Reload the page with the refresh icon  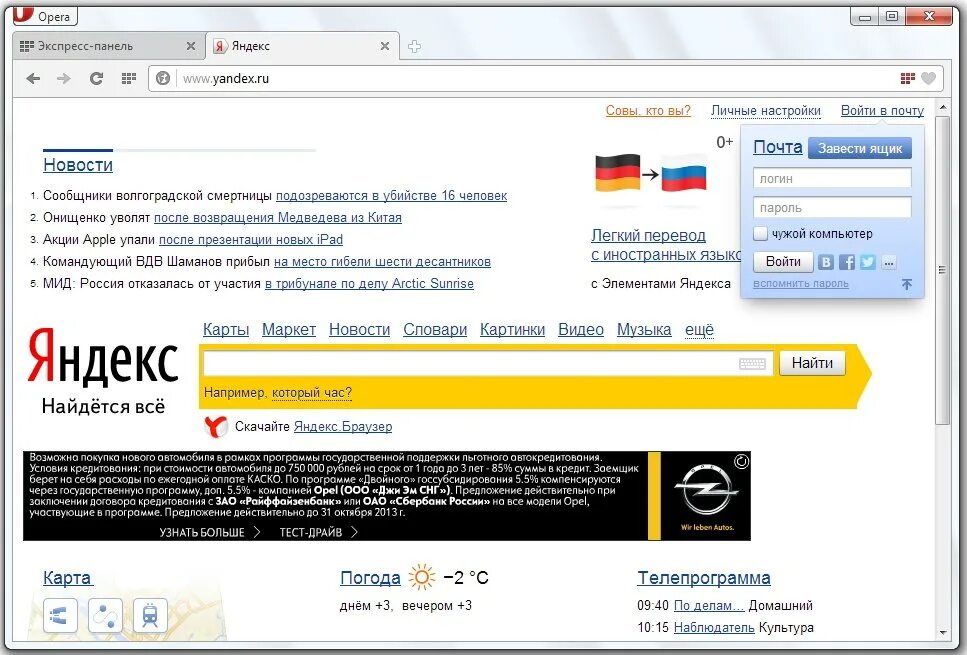[96, 78]
